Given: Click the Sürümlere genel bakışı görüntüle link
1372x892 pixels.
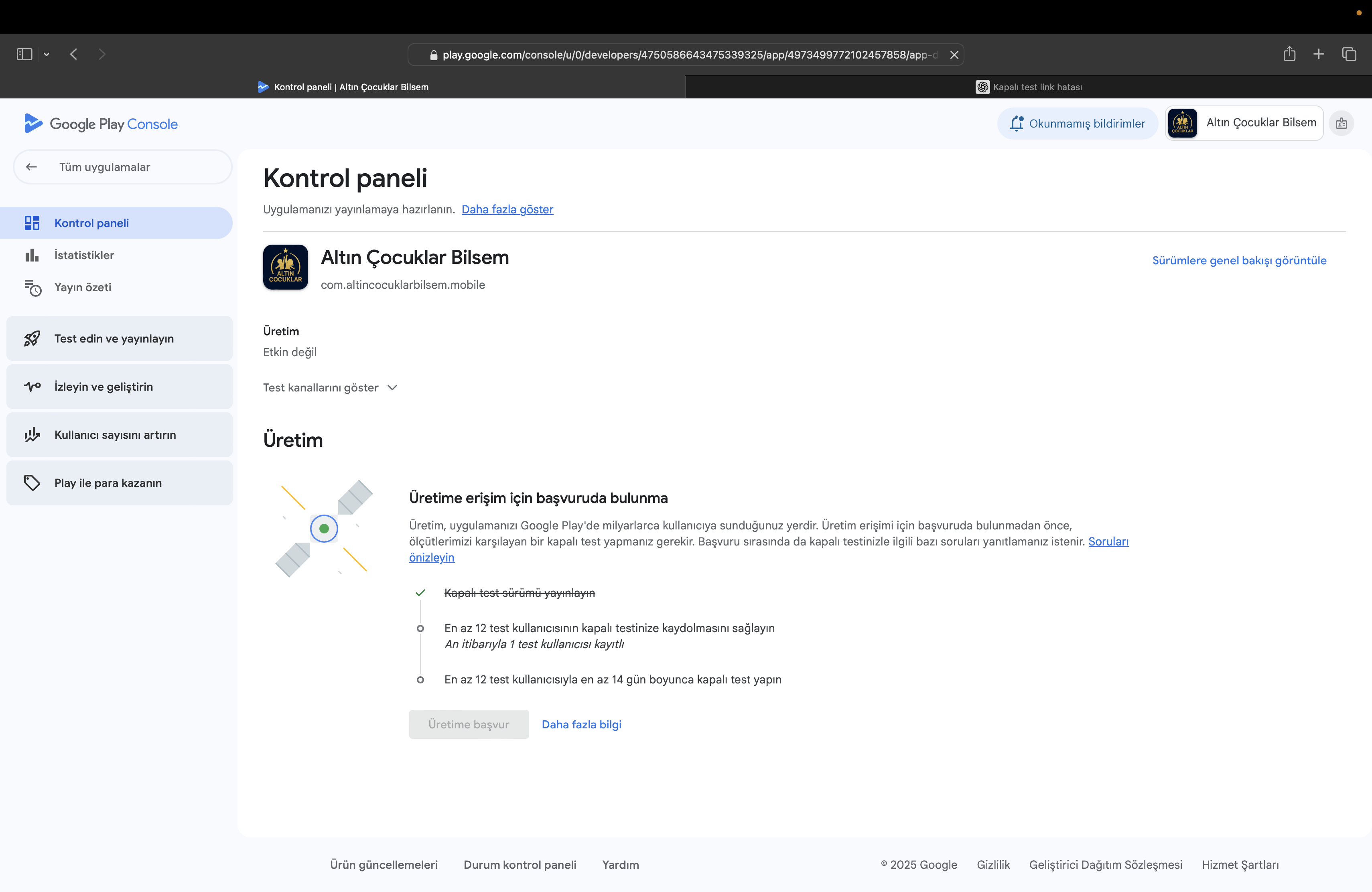Looking at the screenshot, I should coord(1239,260).
